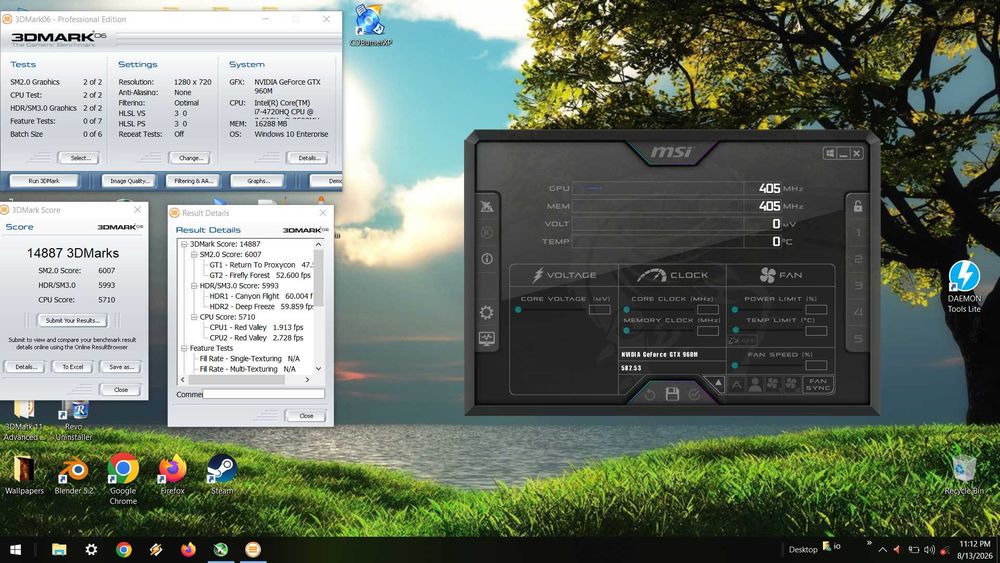The width and height of the screenshot is (1000, 563).
Task: Click the Afterburner save profile floppy icon
Action: tap(672, 394)
